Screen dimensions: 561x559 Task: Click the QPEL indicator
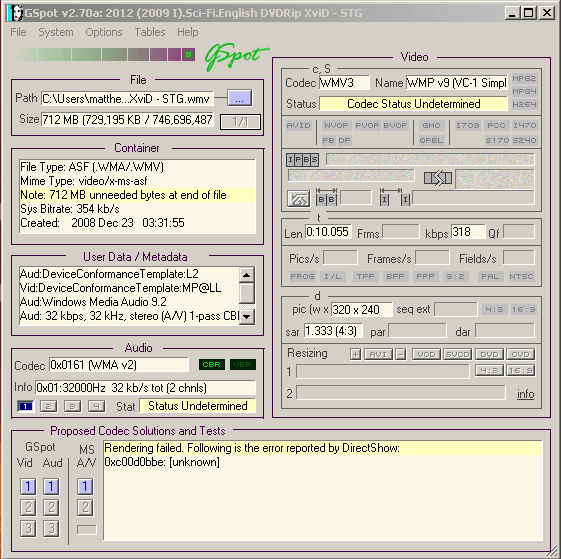click(x=431, y=140)
